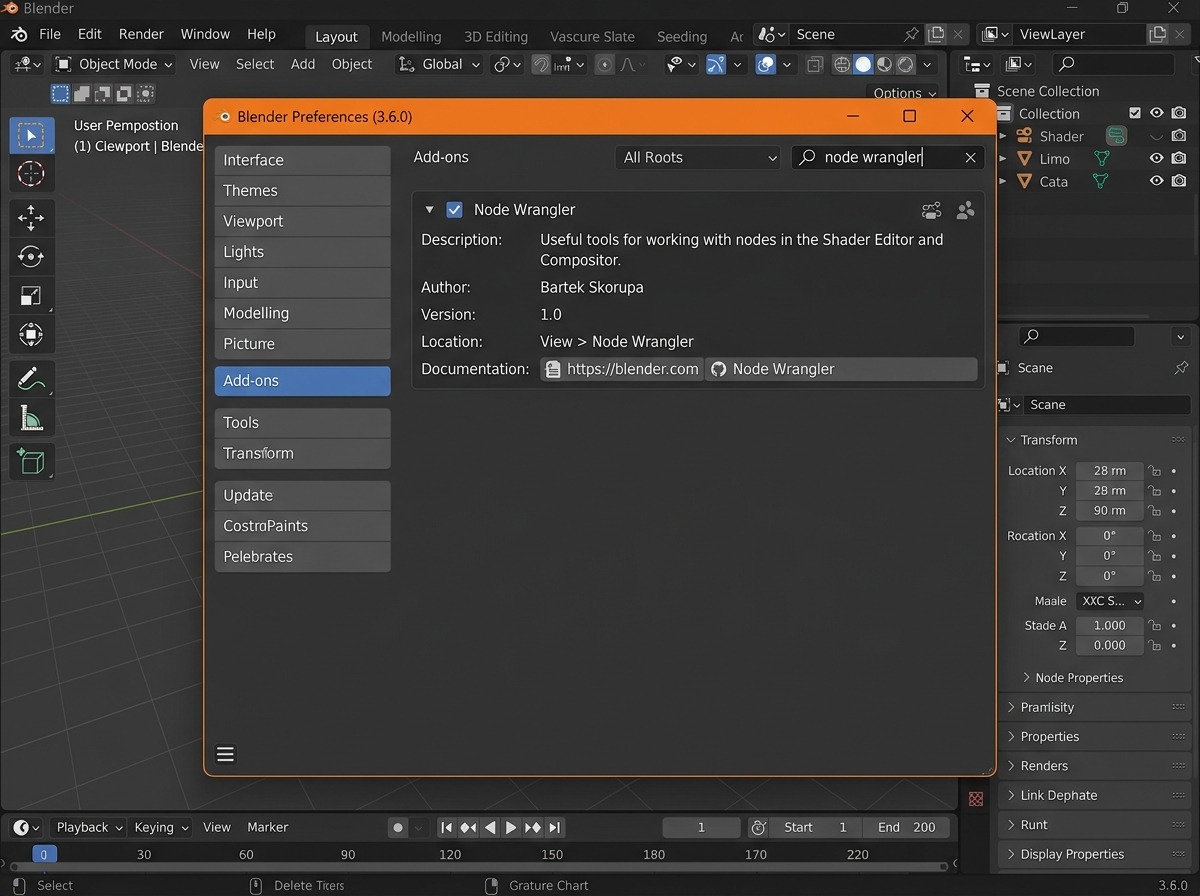Open the Themes preferences section
Screen dimensions: 1200x896
click(302, 191)
